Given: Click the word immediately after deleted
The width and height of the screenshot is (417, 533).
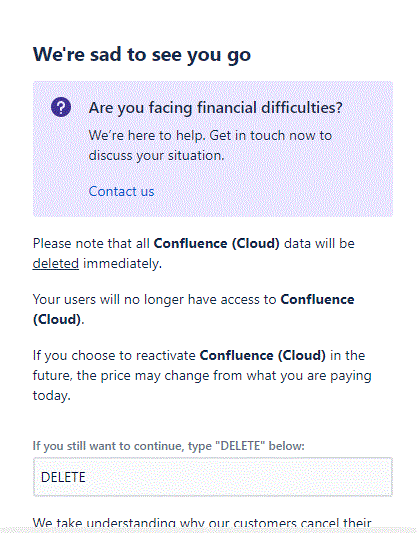Looking at the screenshot, I should 122,263.
